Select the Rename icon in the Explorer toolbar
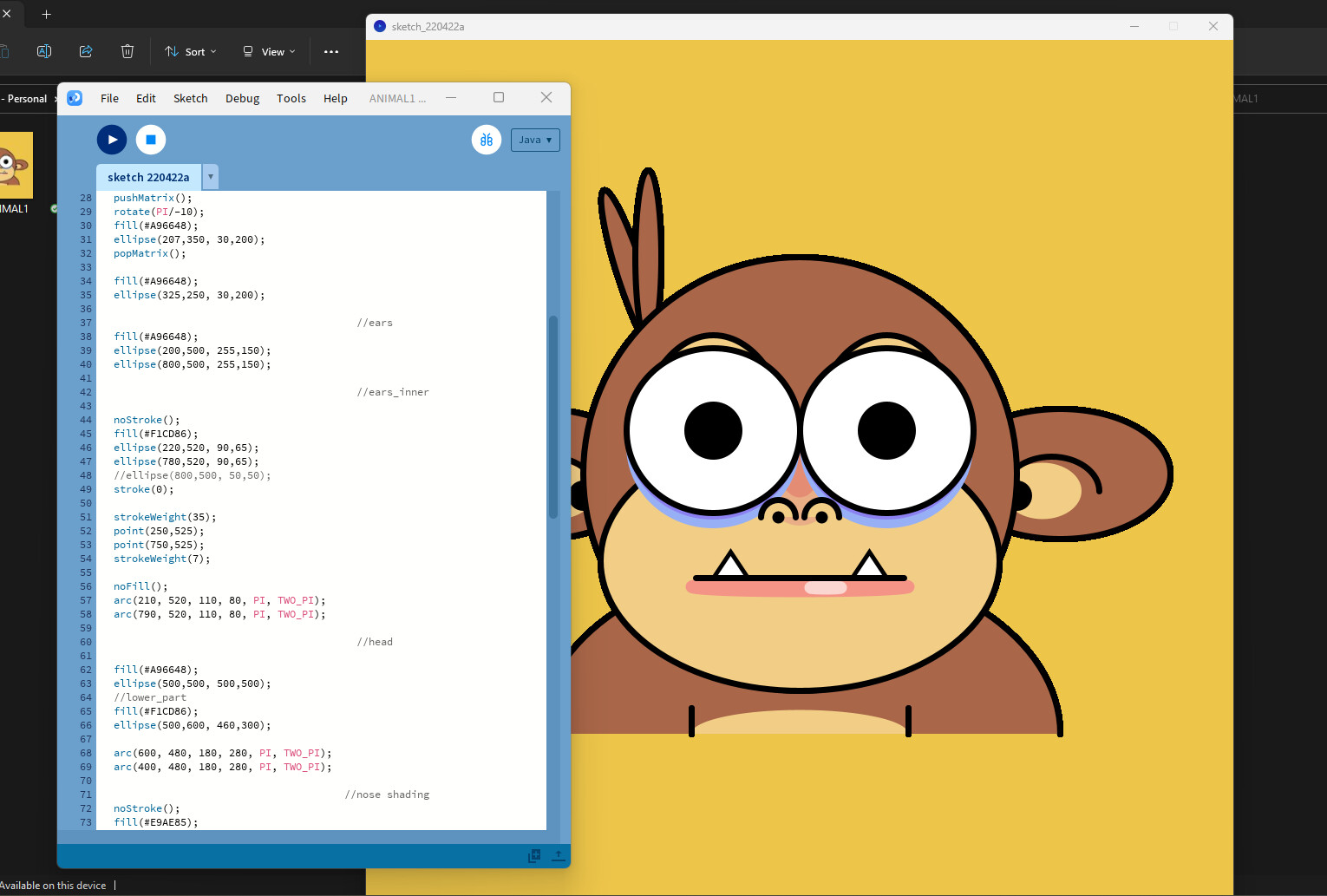This screenshot has width=1327, height=896. pos(44,51)
